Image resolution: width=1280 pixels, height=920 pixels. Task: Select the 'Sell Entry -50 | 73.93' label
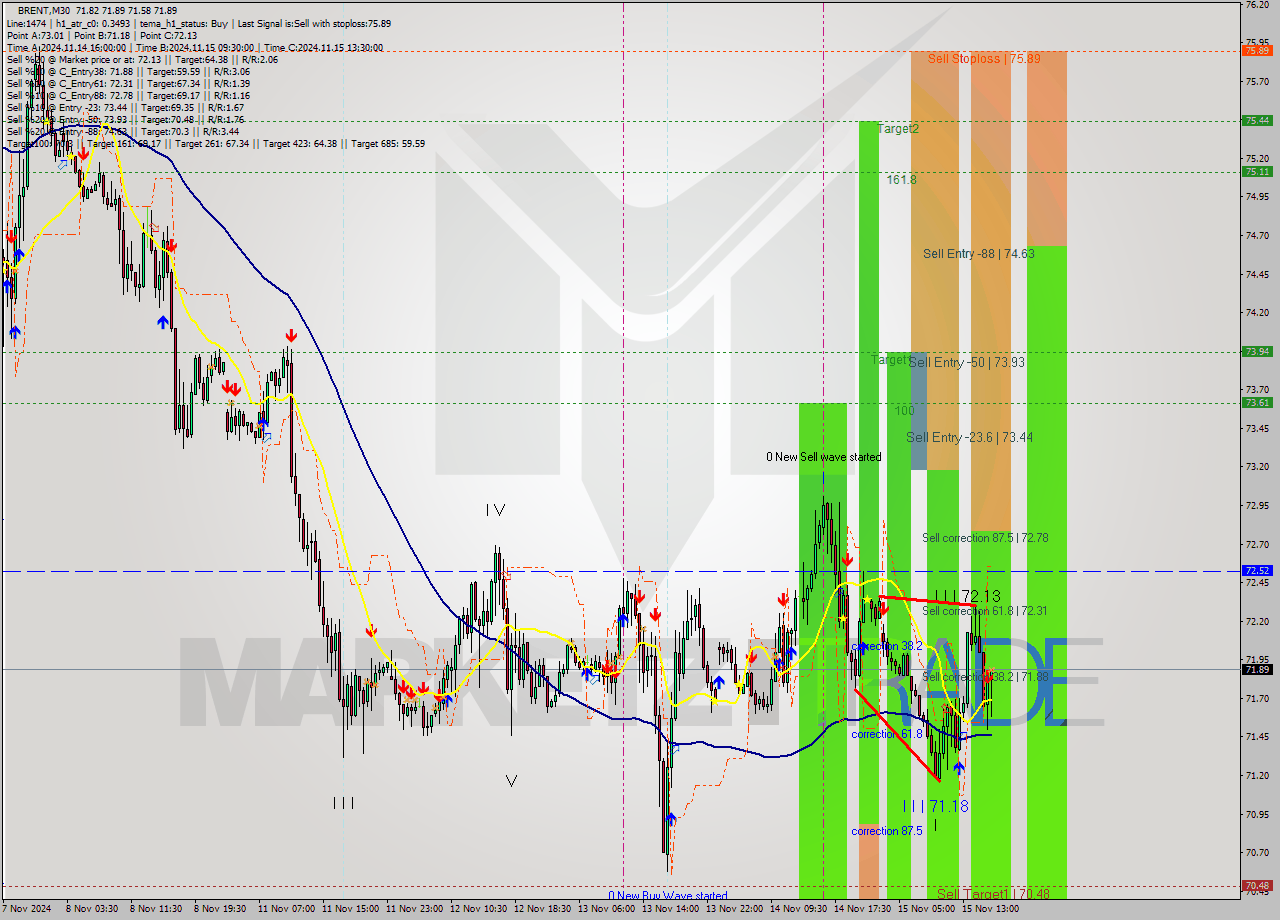[x=967, y=362]
